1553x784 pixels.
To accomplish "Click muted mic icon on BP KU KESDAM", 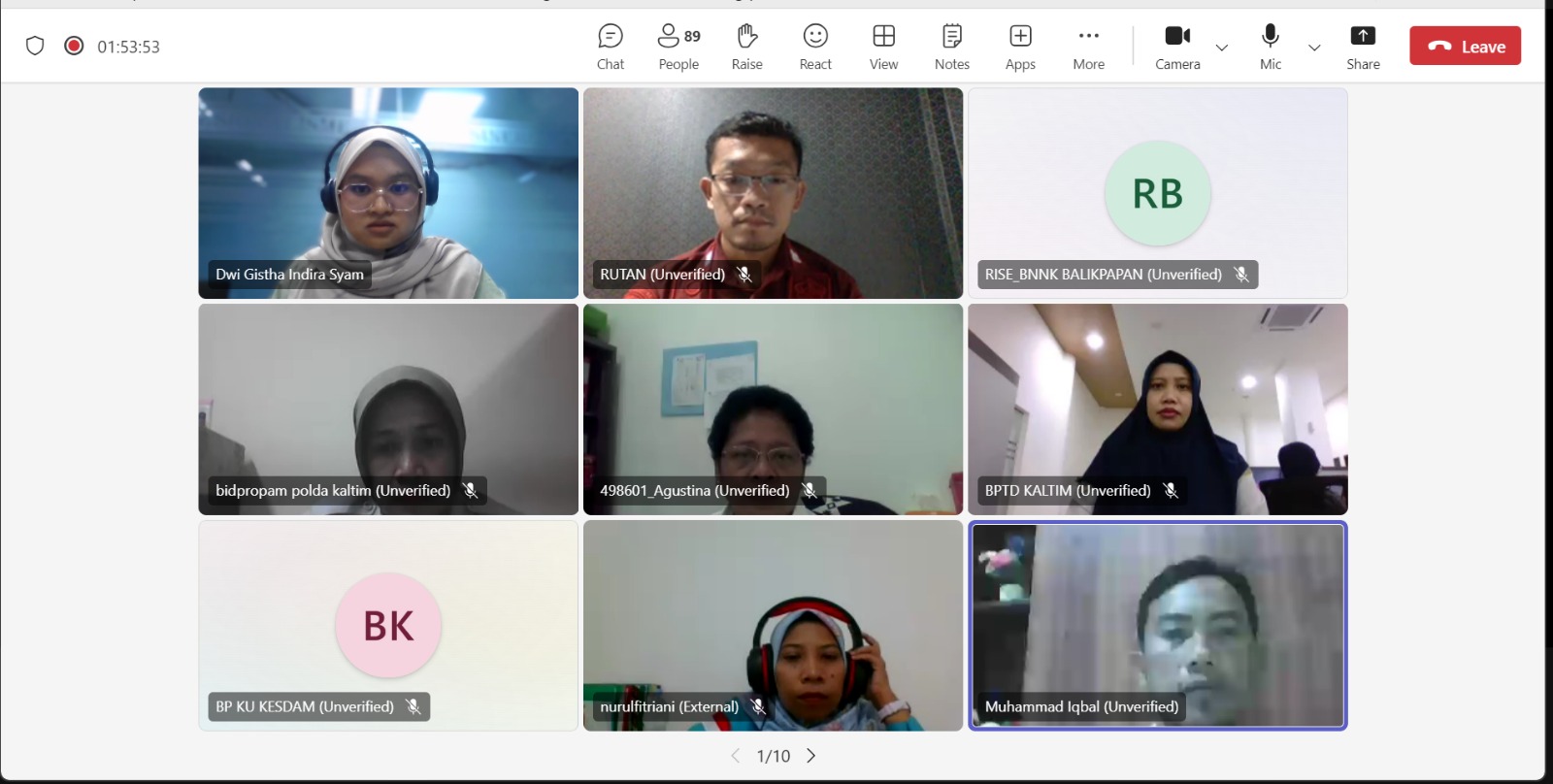I will [413, 706].
